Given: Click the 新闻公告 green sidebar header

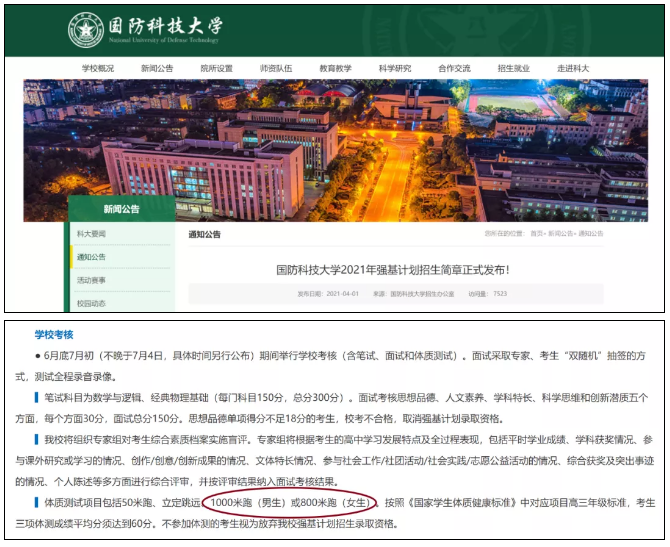Looking at the screenshot, I should coord(121,209).
